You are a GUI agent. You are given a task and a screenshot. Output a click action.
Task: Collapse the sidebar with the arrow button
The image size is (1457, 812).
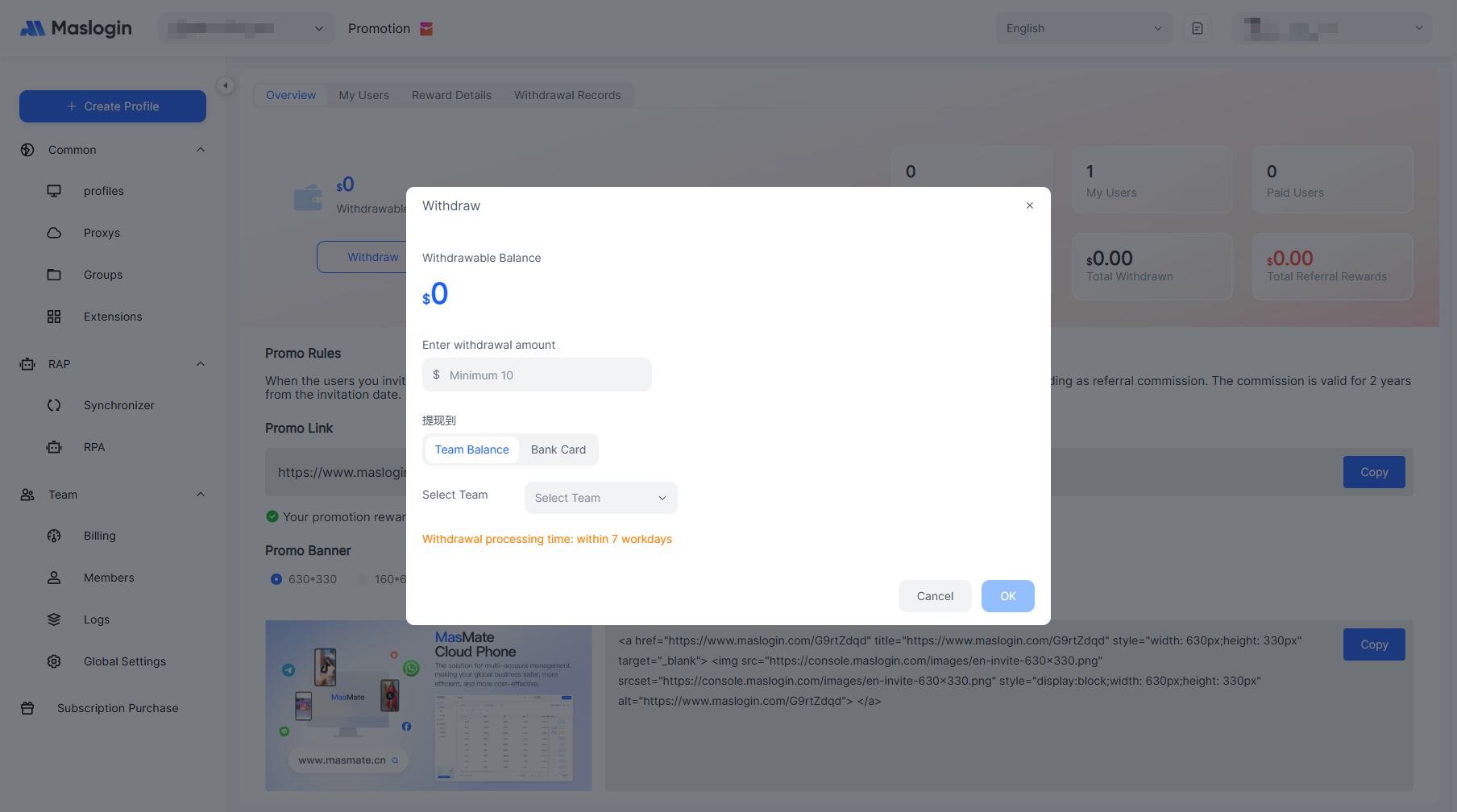[226, 85]
